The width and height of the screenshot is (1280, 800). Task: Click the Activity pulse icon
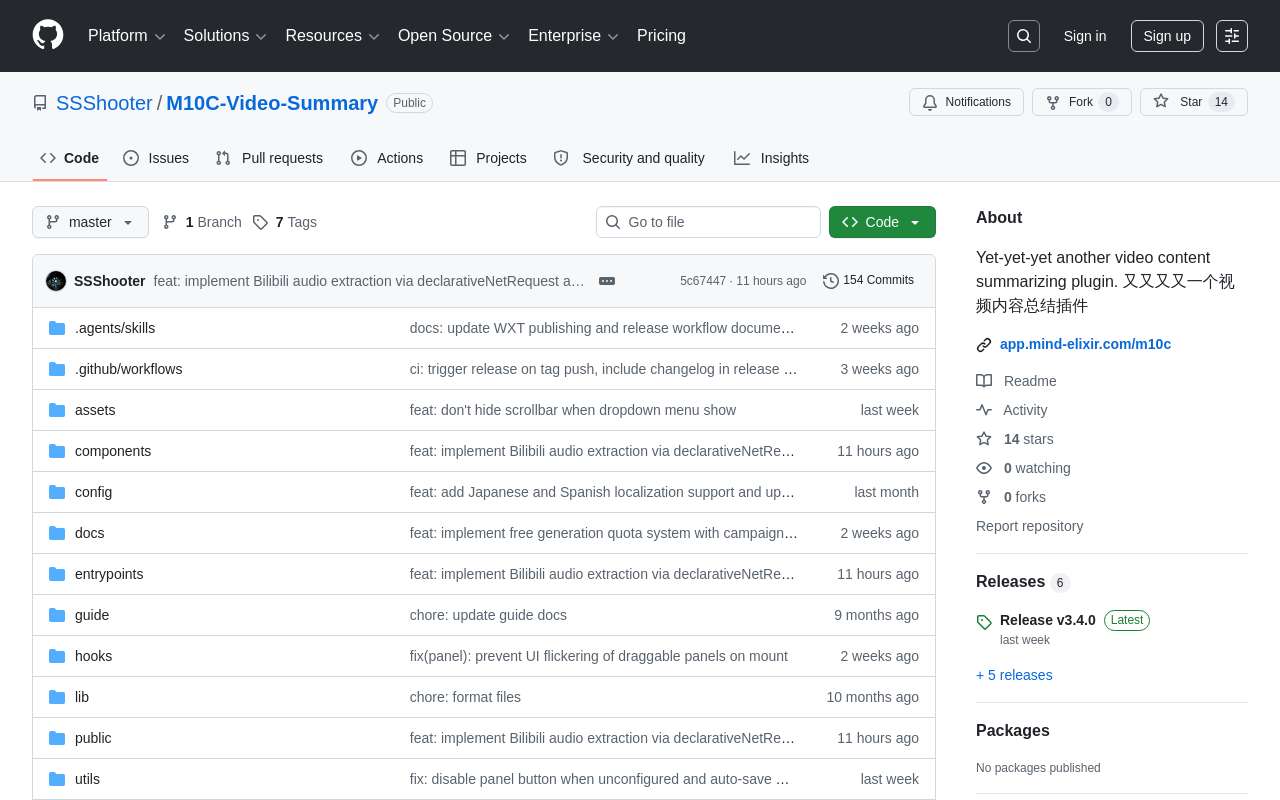tap(984, 410)
